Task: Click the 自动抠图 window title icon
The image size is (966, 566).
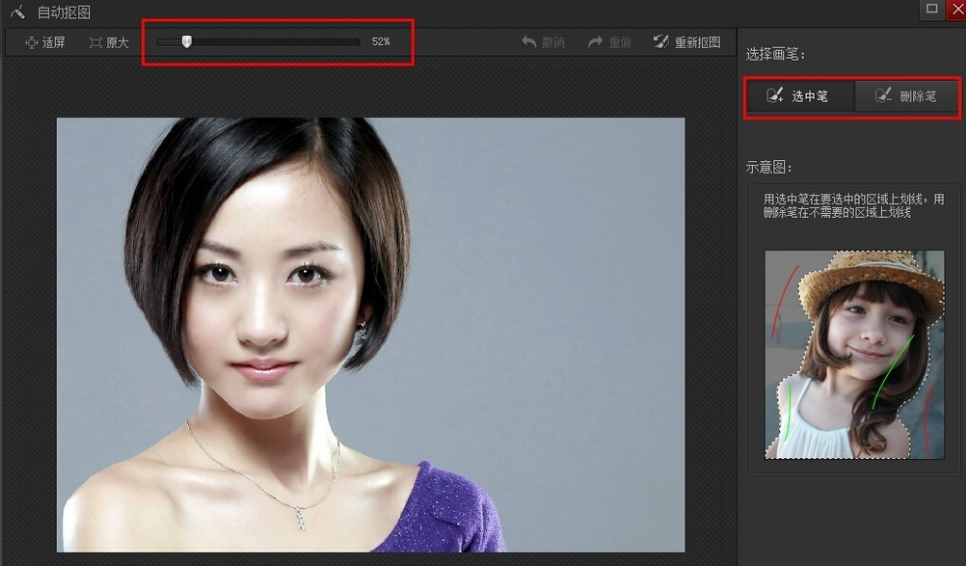Action: click(x=17, y=12)
